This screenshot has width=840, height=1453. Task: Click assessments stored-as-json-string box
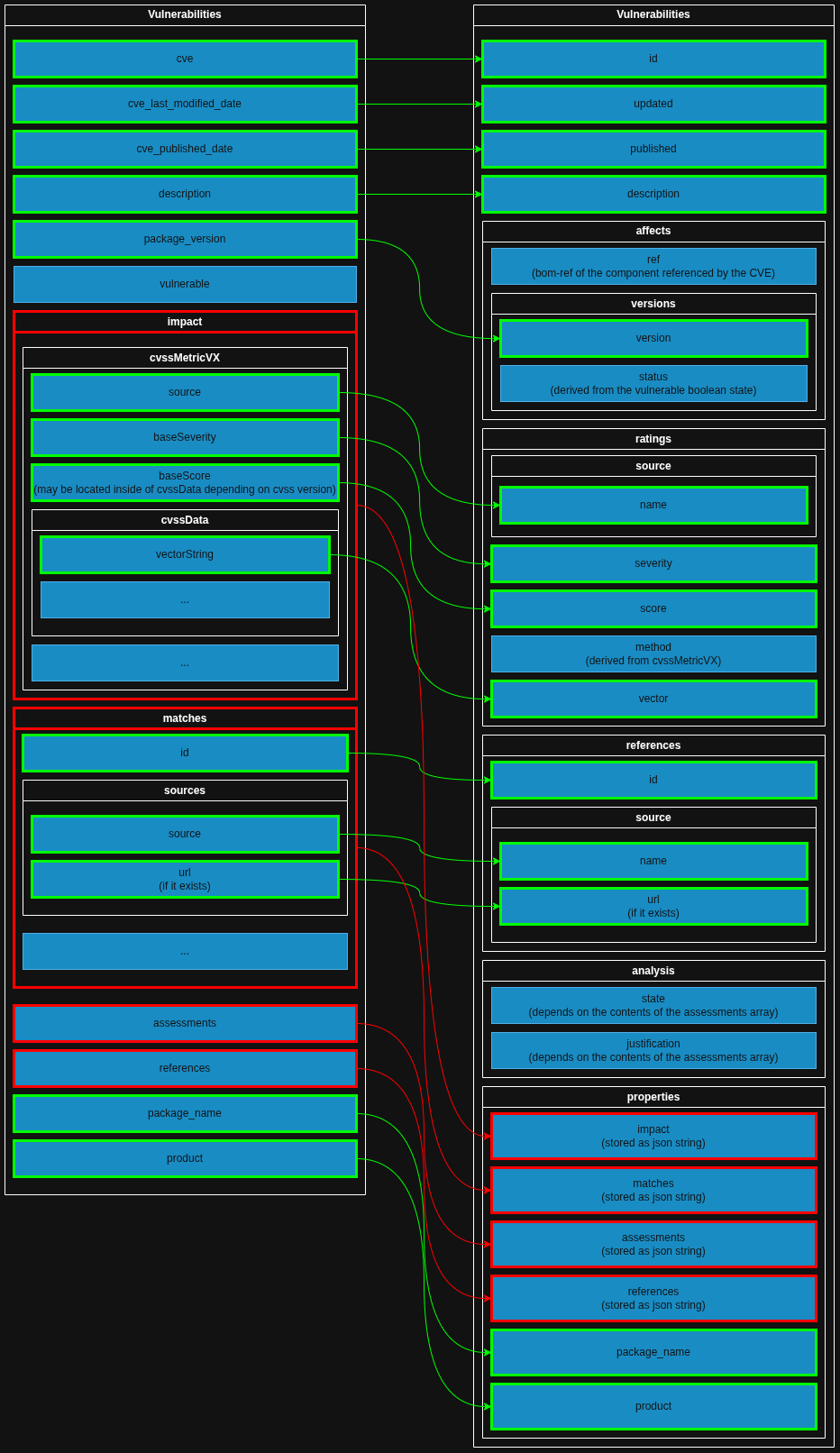tap(653, 1244)
